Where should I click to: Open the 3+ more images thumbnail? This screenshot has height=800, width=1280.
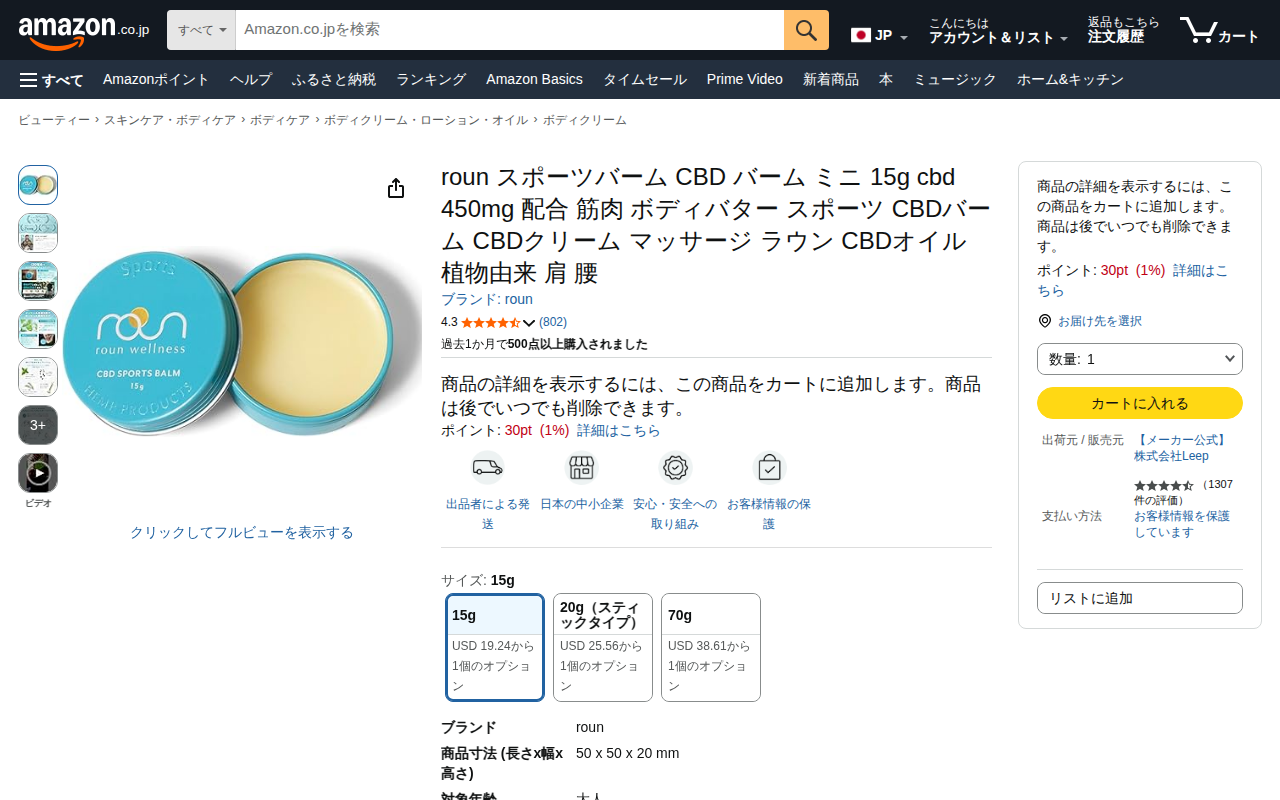pos(38,425)
